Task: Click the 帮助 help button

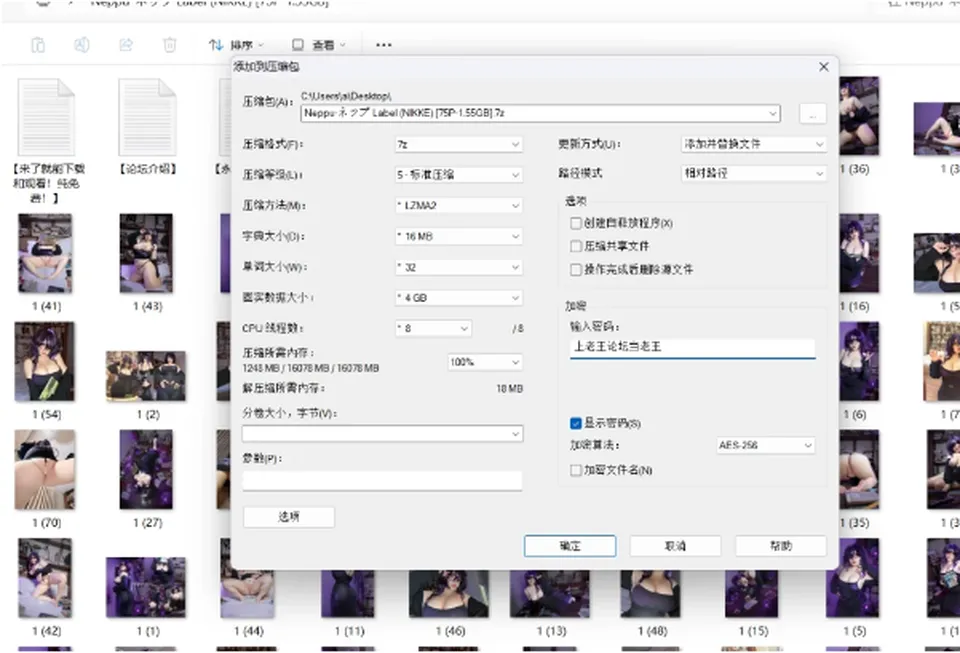Action: click(x=781, y=546)
